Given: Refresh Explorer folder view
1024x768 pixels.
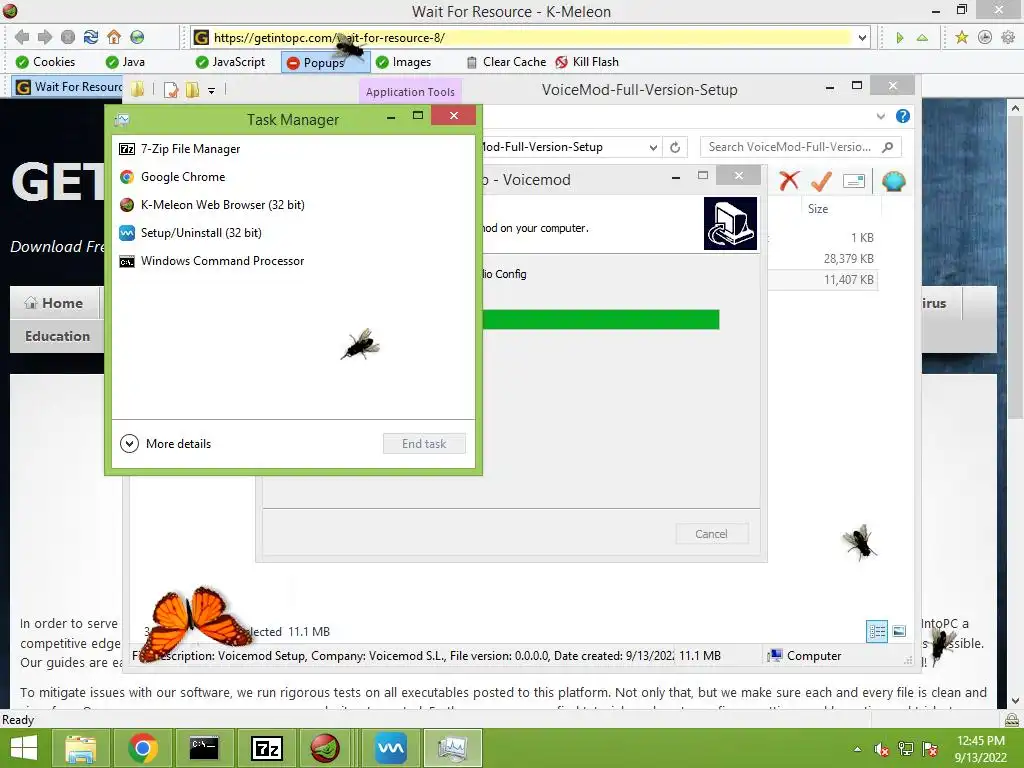Looking at the screenshot, I should coord(675,148).
